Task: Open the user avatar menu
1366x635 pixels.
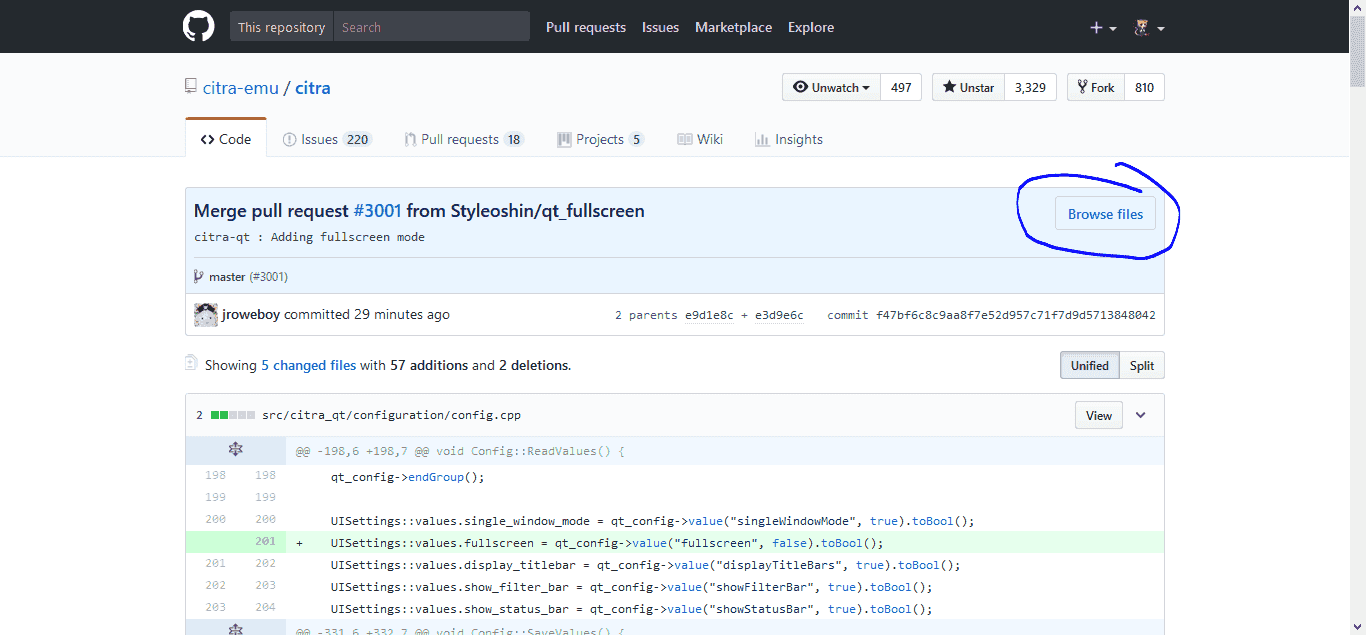Action: pos(1149,28)
